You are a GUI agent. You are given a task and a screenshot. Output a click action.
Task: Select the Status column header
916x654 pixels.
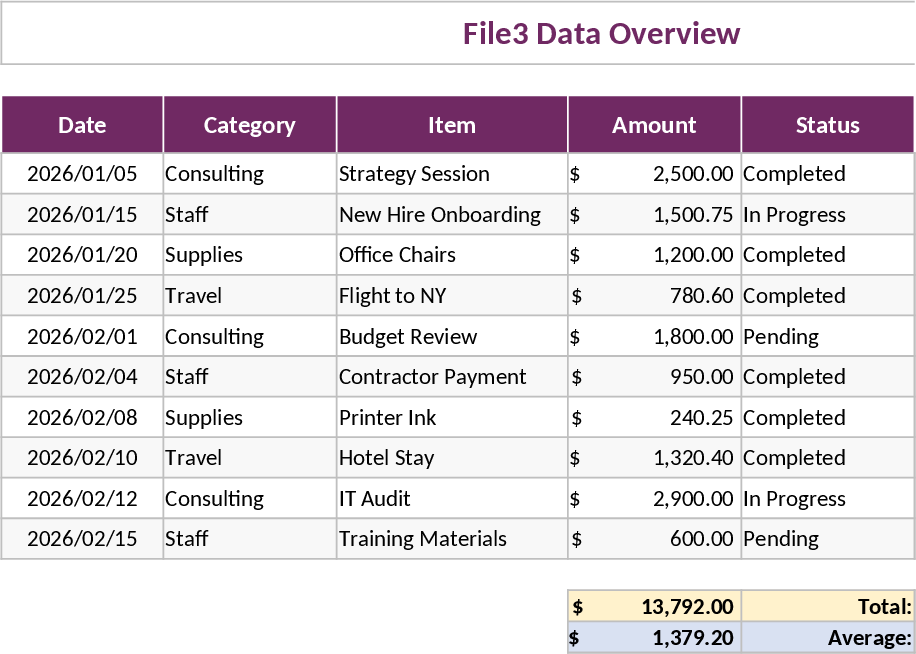coord(827,124)
